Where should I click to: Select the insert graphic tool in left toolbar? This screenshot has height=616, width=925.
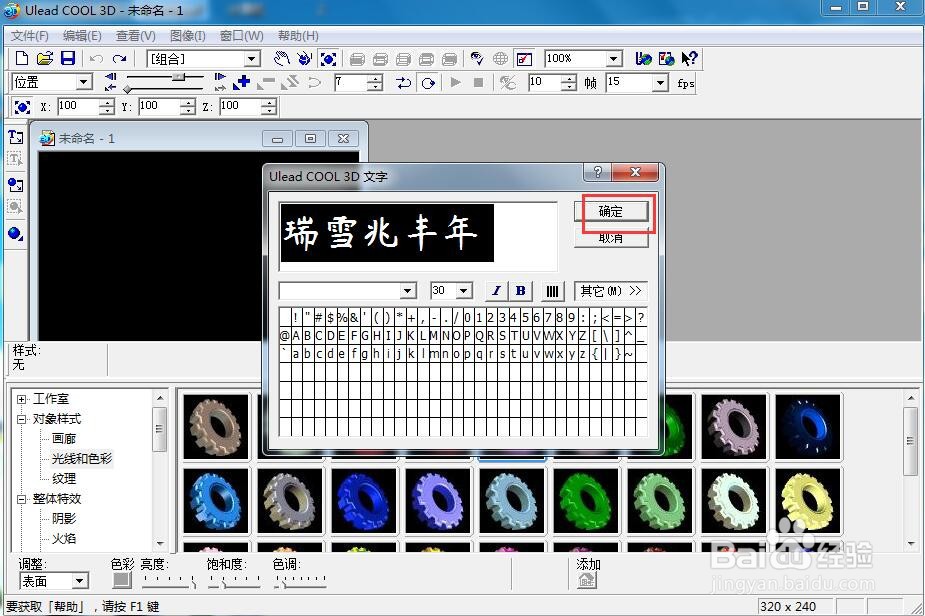(x=15, y=185)
